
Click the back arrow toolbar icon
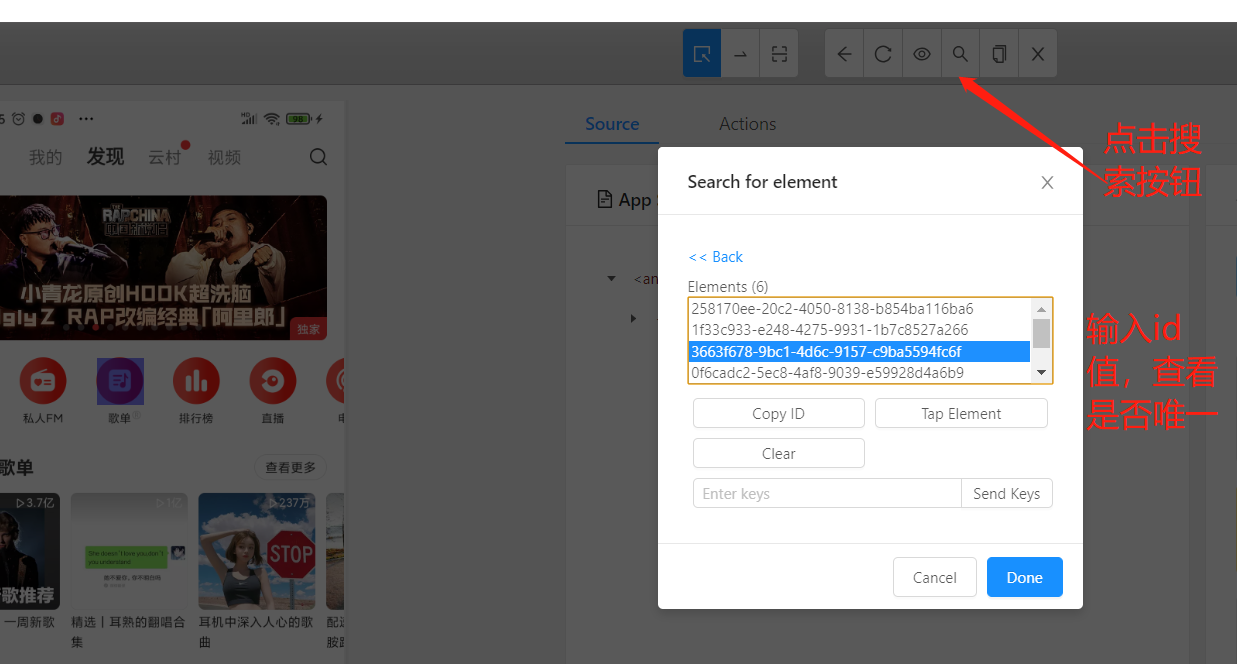coord(844,54)
